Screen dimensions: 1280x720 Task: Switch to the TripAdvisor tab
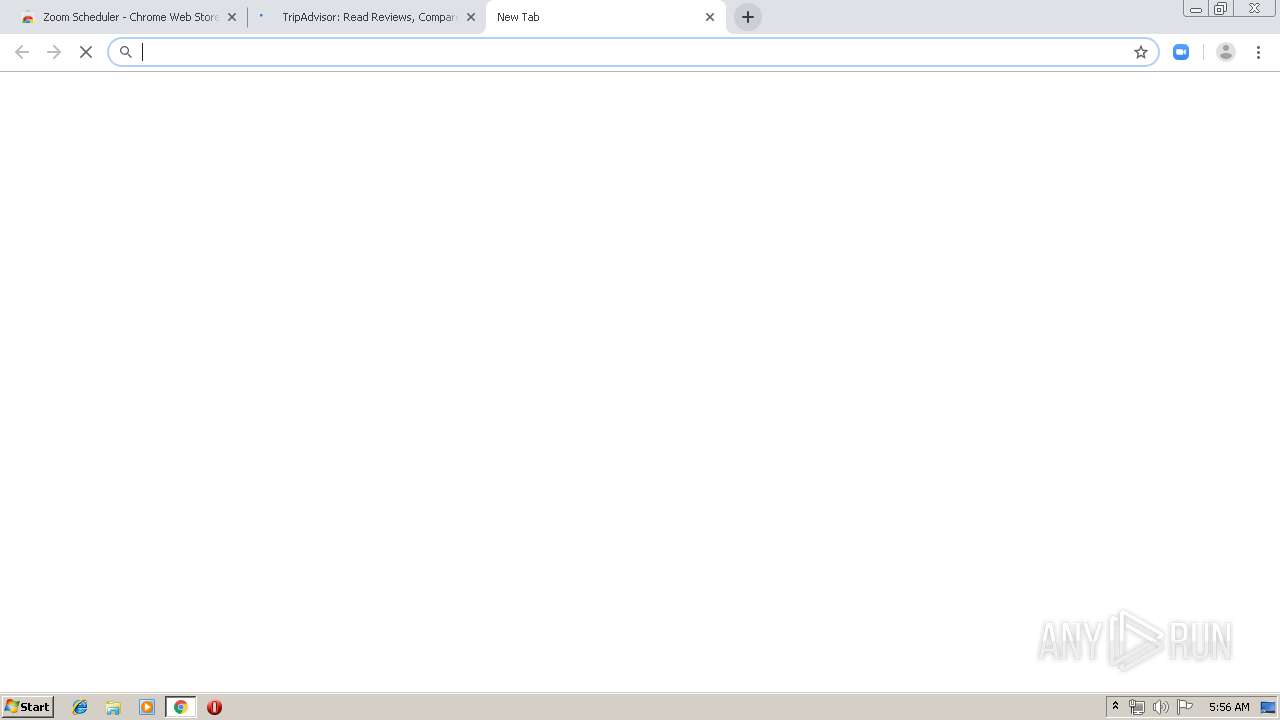(x=367, y=17)
